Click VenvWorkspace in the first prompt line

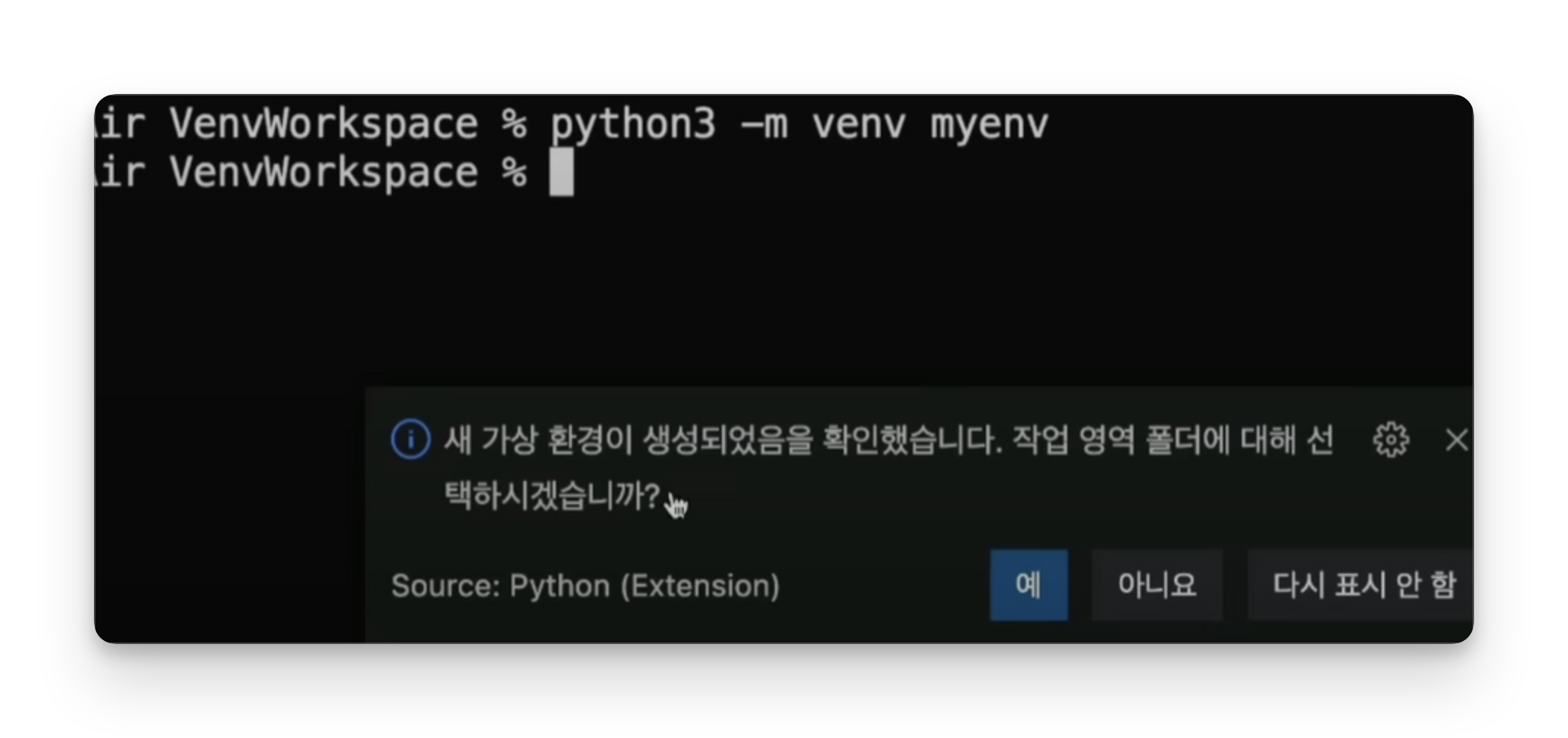pos(323,124)
